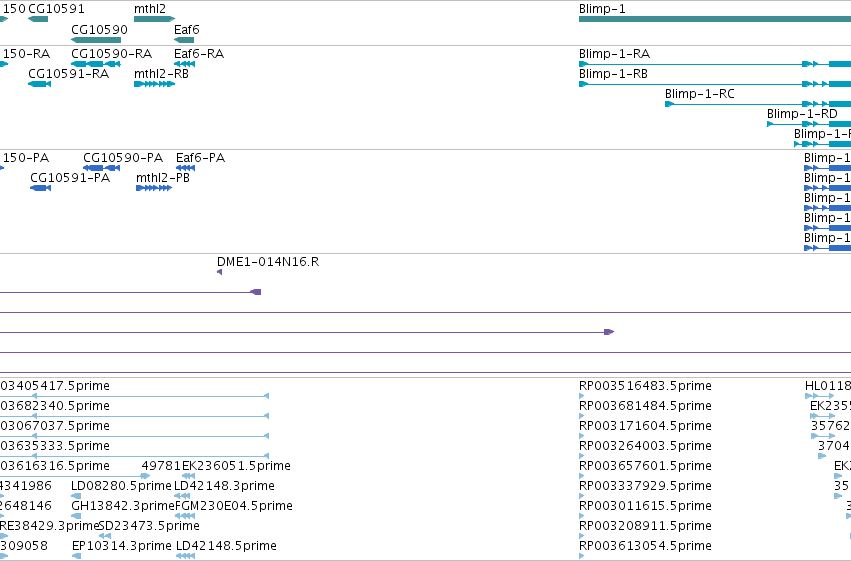Select the purple right-pointing arrowhead near Blimp-1 start
The height and width of the screenshot is (561, 851).
pos(609,332)
